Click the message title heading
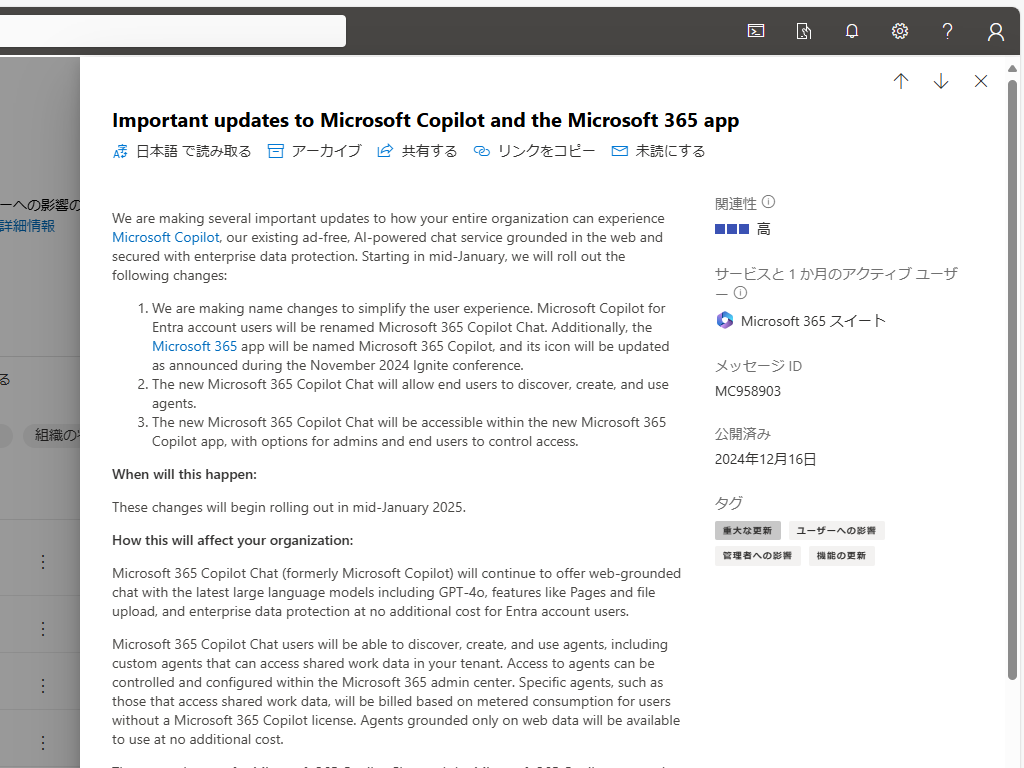The width and height of the screenshot is (1024, 768). pos(425,120)
